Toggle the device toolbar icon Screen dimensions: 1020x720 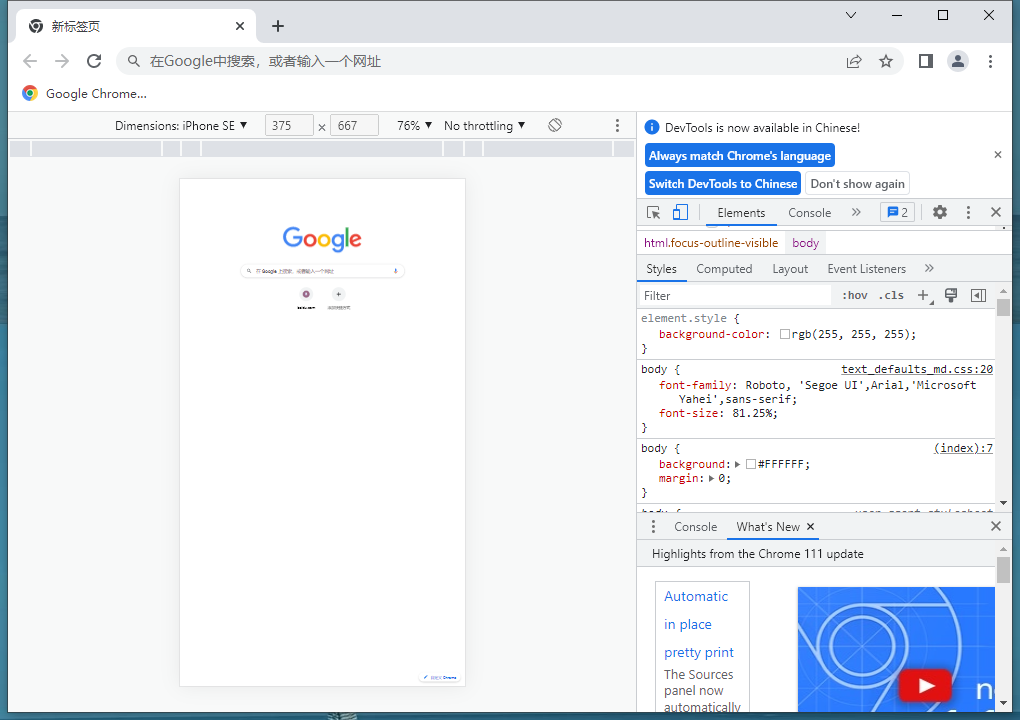(x=680, y=213)
